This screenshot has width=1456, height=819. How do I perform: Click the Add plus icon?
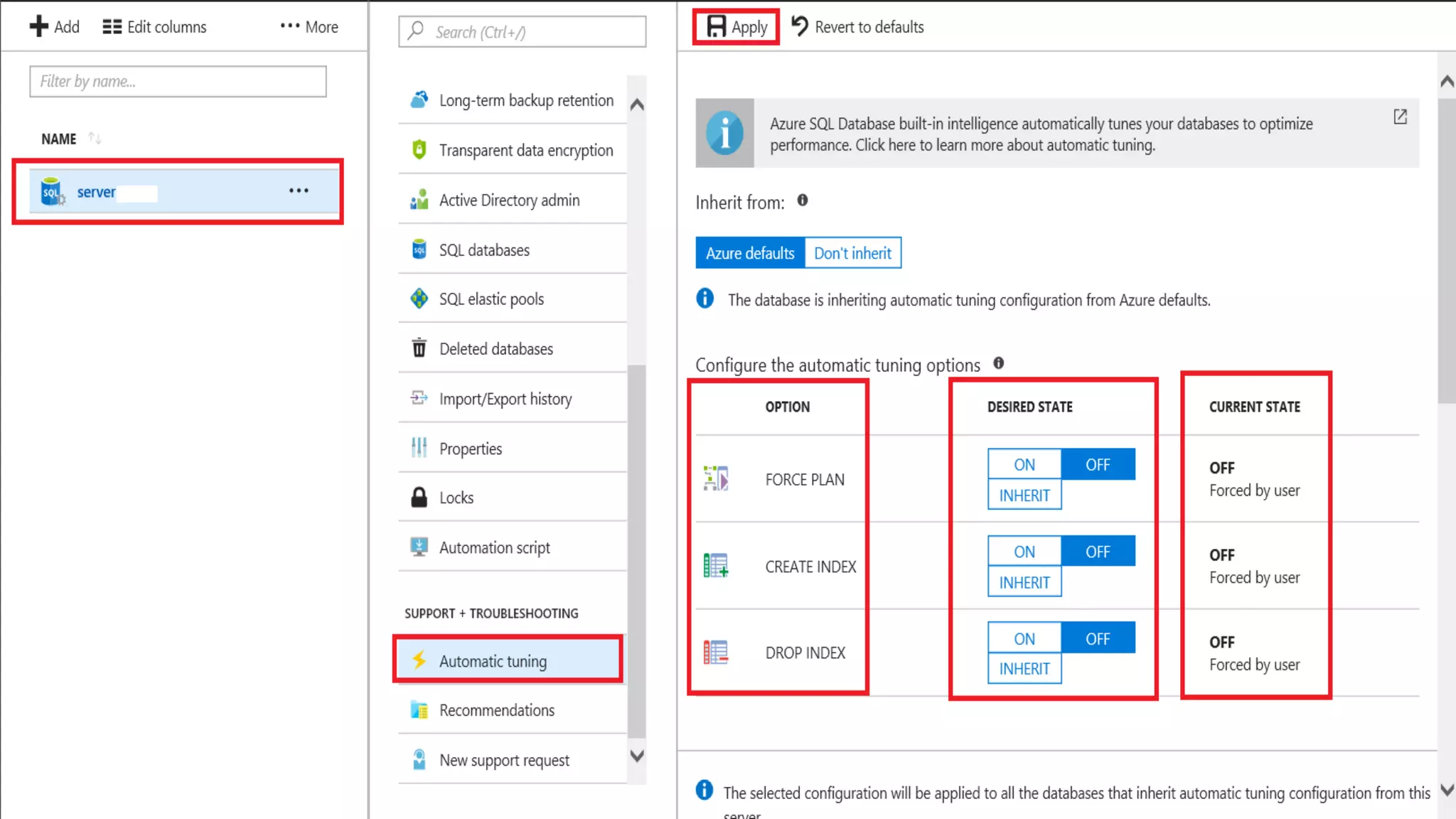38,27
